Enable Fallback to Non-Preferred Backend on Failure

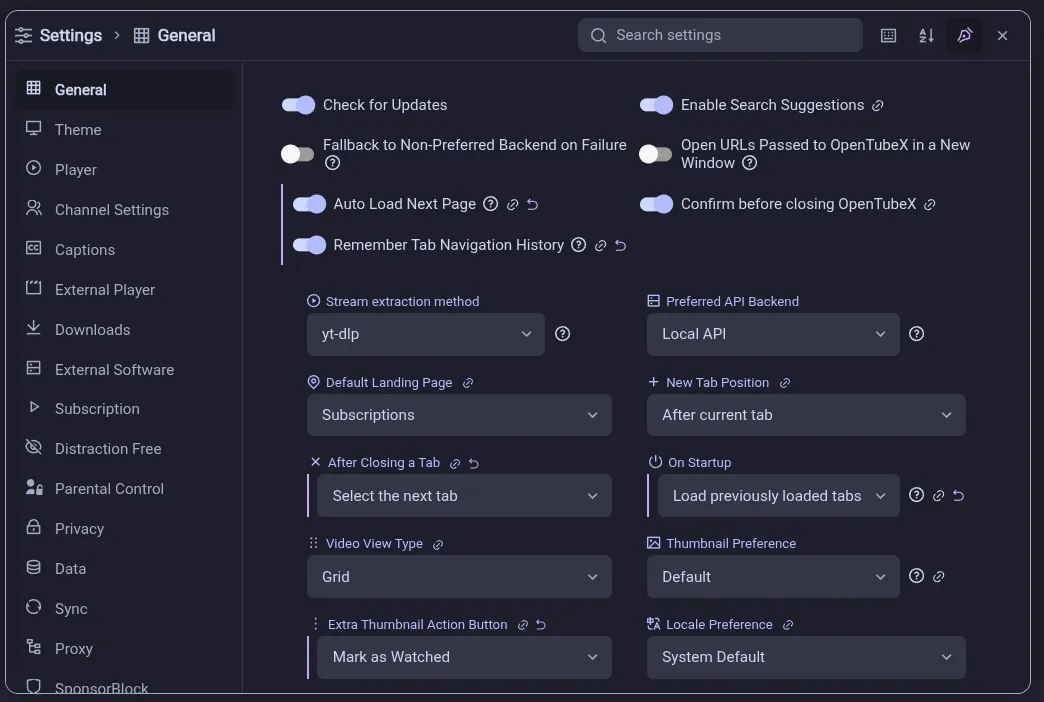298,154
